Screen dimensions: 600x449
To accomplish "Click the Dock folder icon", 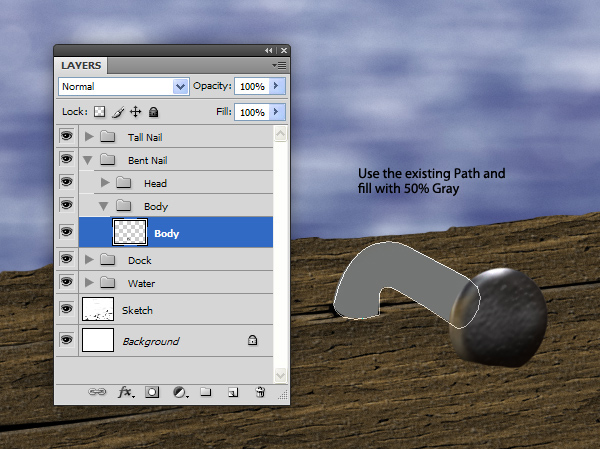I will coord(108,260).
